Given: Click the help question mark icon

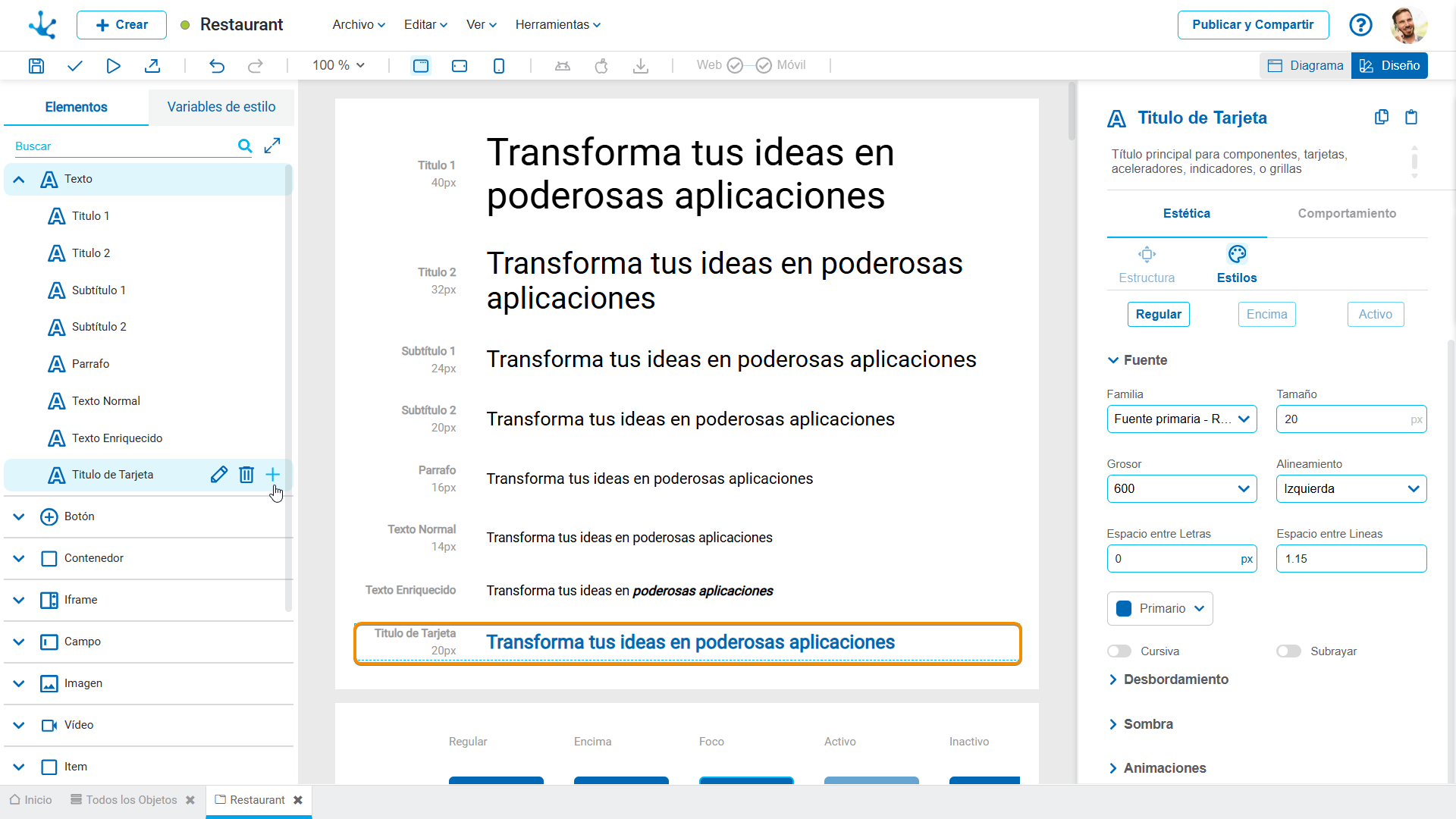Looking at the screenshot, I should point(1360,25).
